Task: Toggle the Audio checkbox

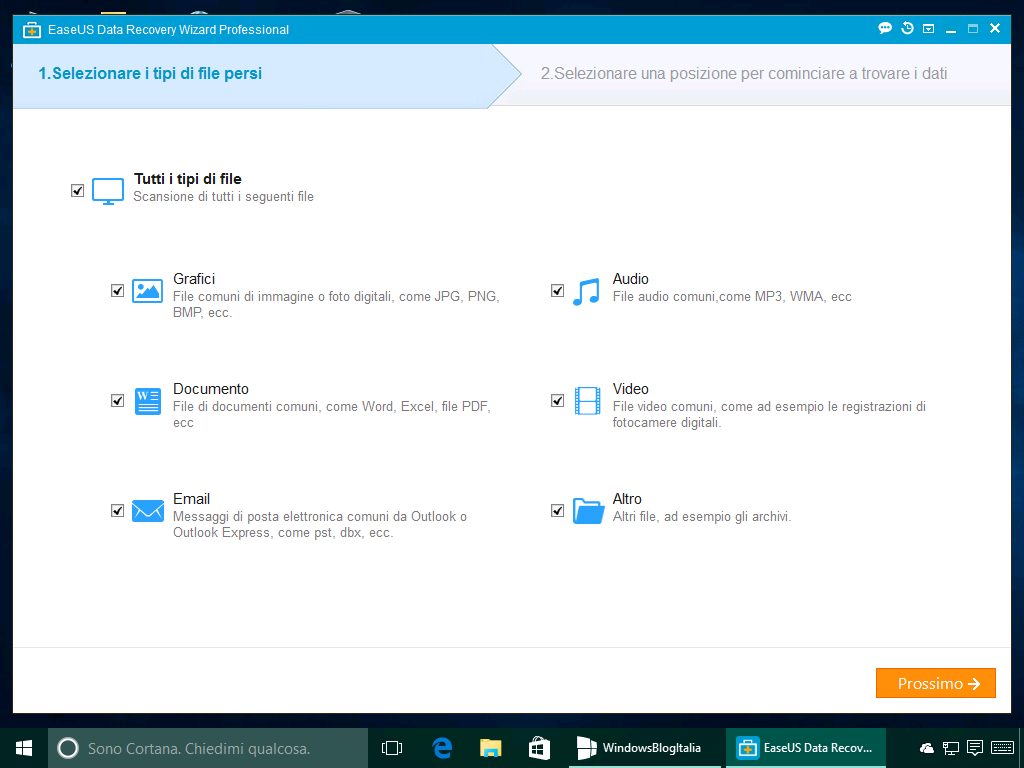Action: 557,291
